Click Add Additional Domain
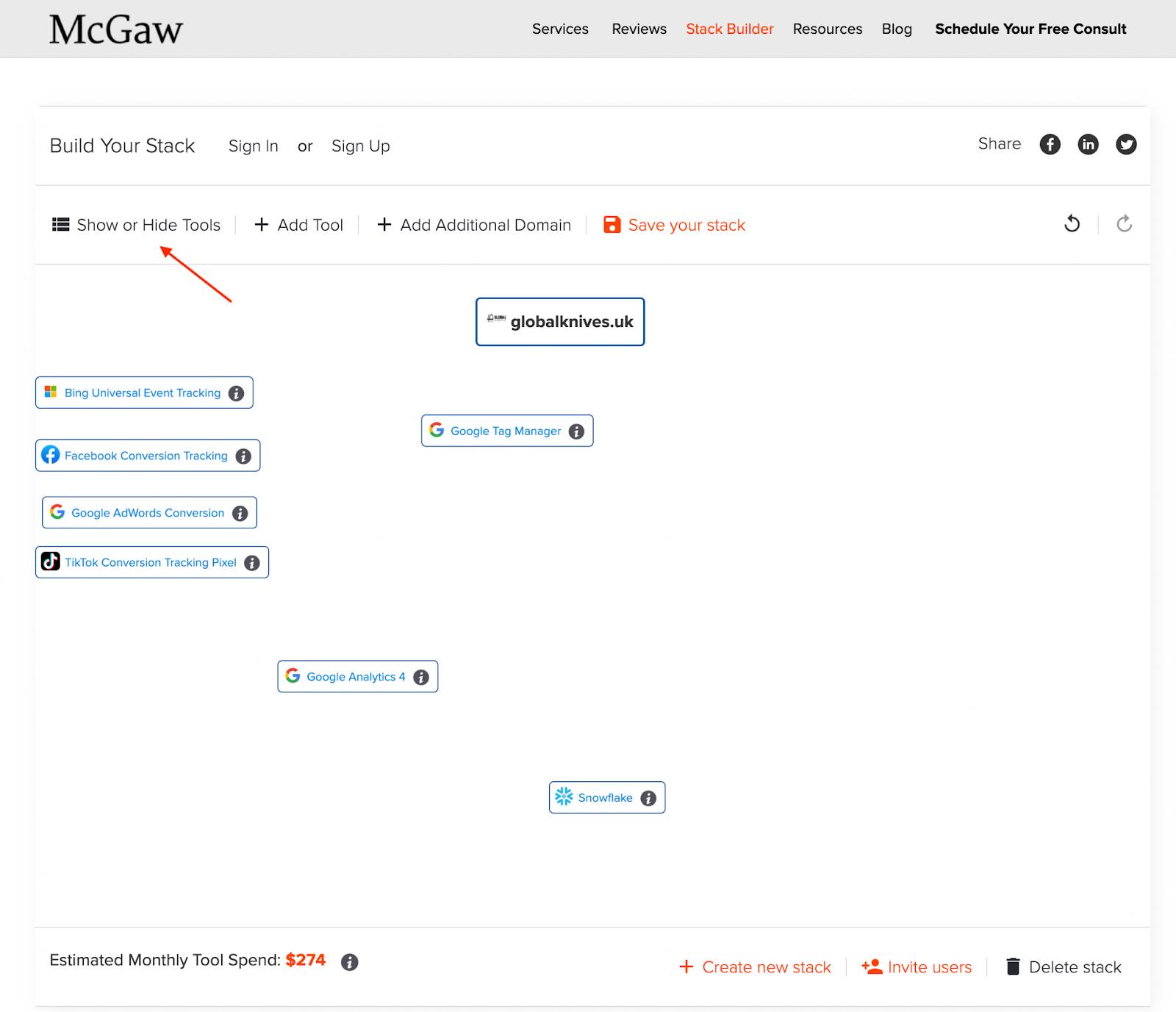Screen dimensions: 1176x1012 point(474,225)
